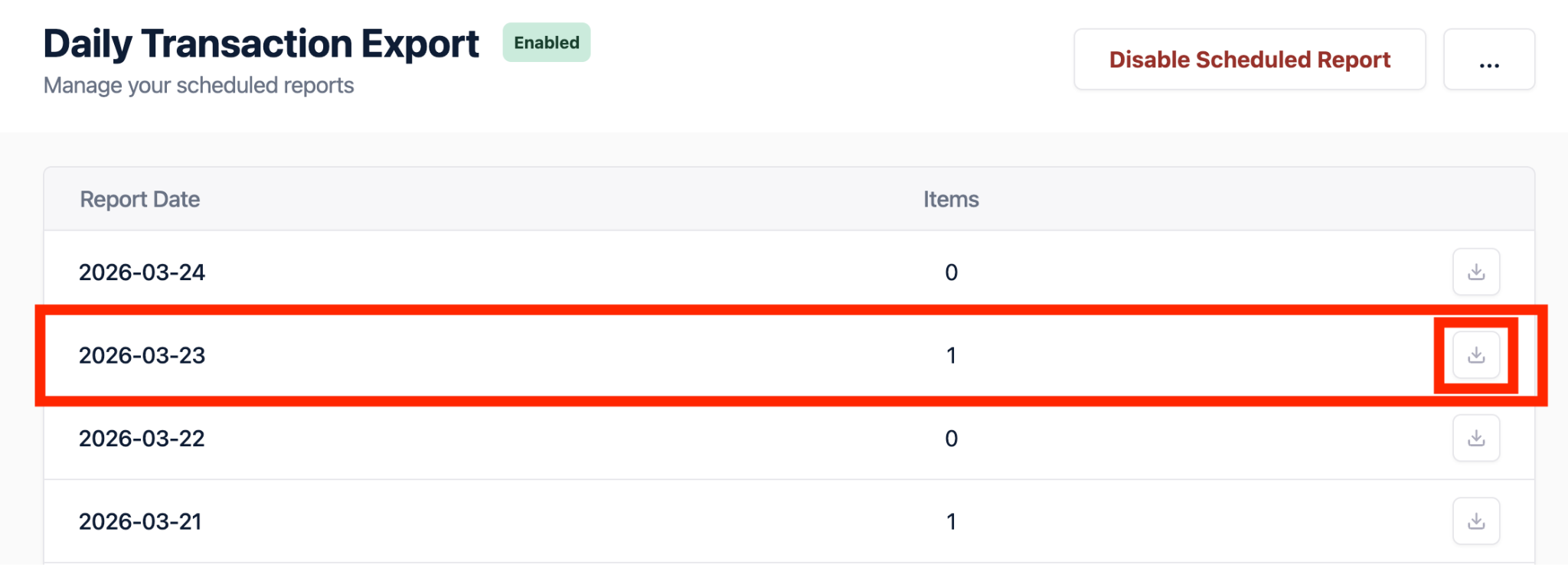This screenshot has height=565, width=1568.
Task: Download the 2026-03-24 report
Action: pos(1475,272)
